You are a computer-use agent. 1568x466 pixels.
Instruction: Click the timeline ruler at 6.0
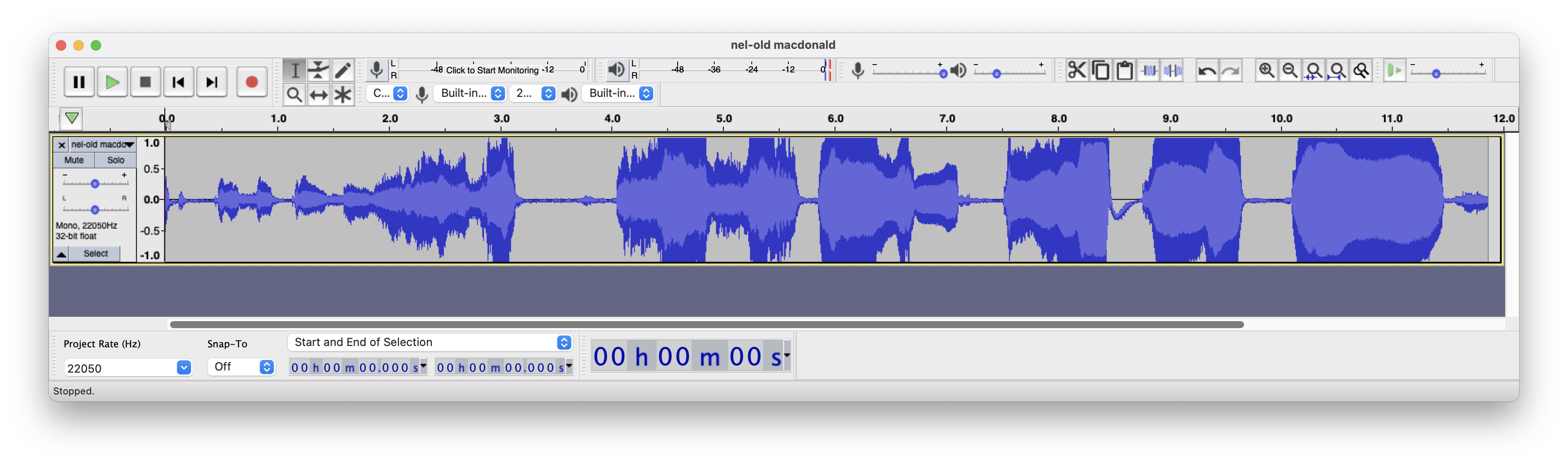pos(835,119)
